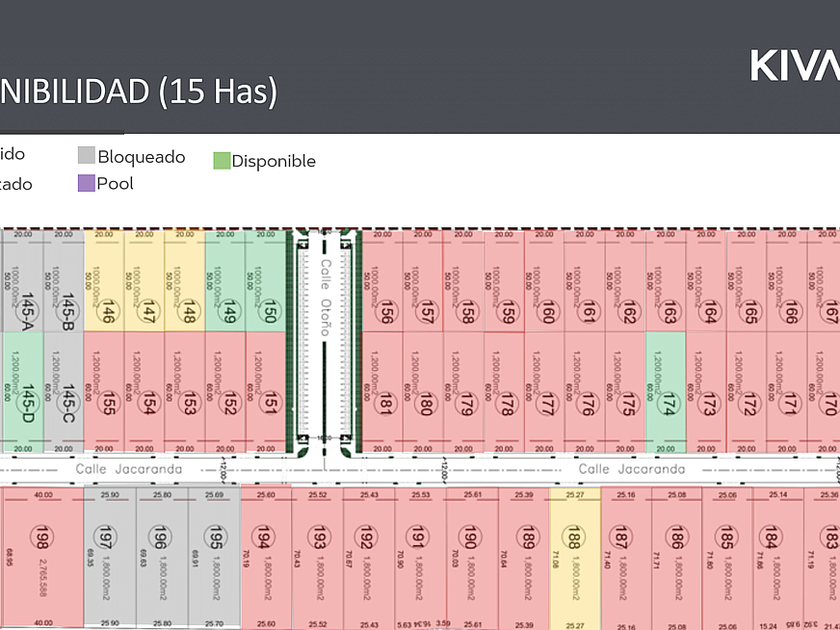
Task: Click the right Calle Jacaranda label
Action: click(632, 469)
